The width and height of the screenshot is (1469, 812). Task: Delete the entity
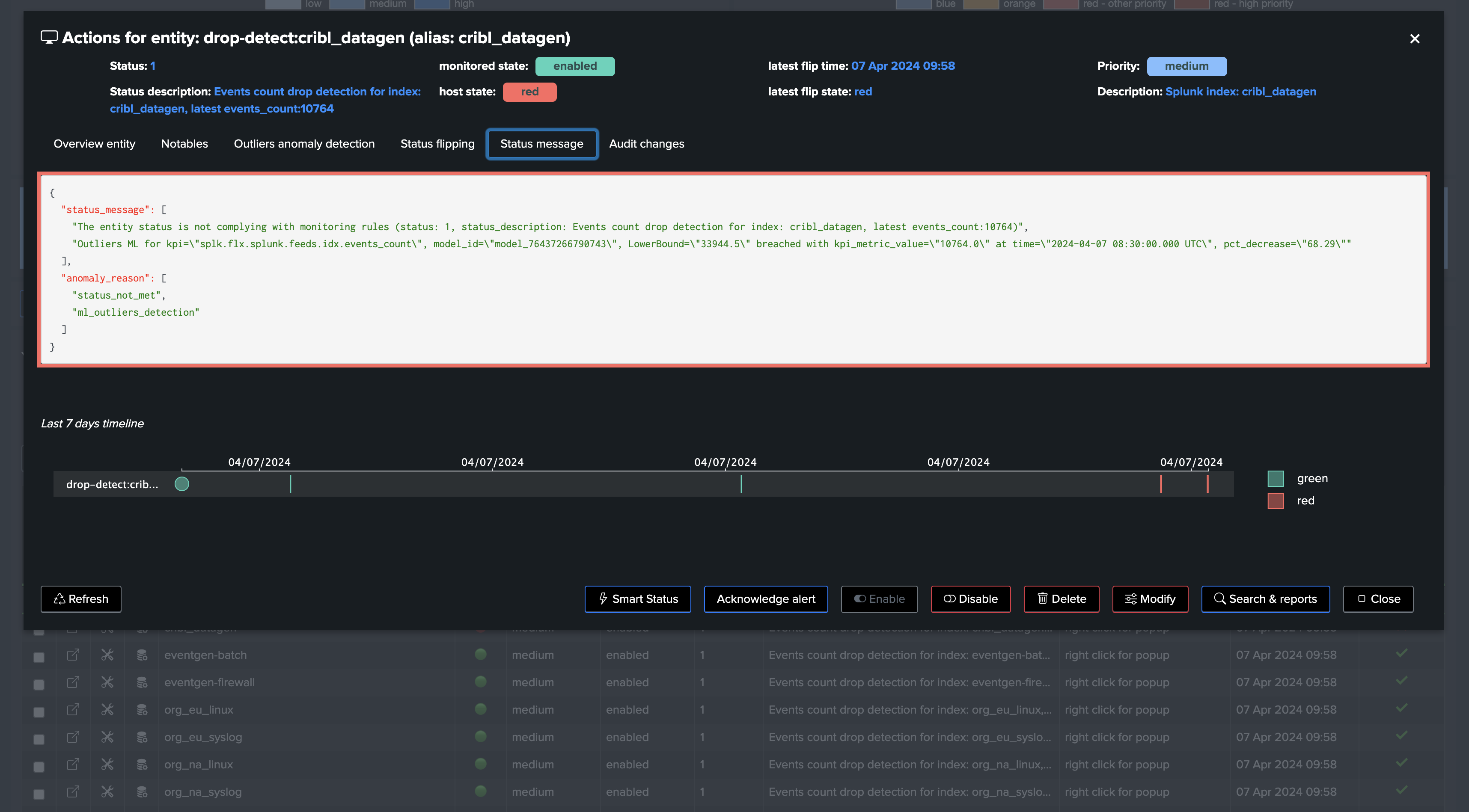(x=1061, y=599)
